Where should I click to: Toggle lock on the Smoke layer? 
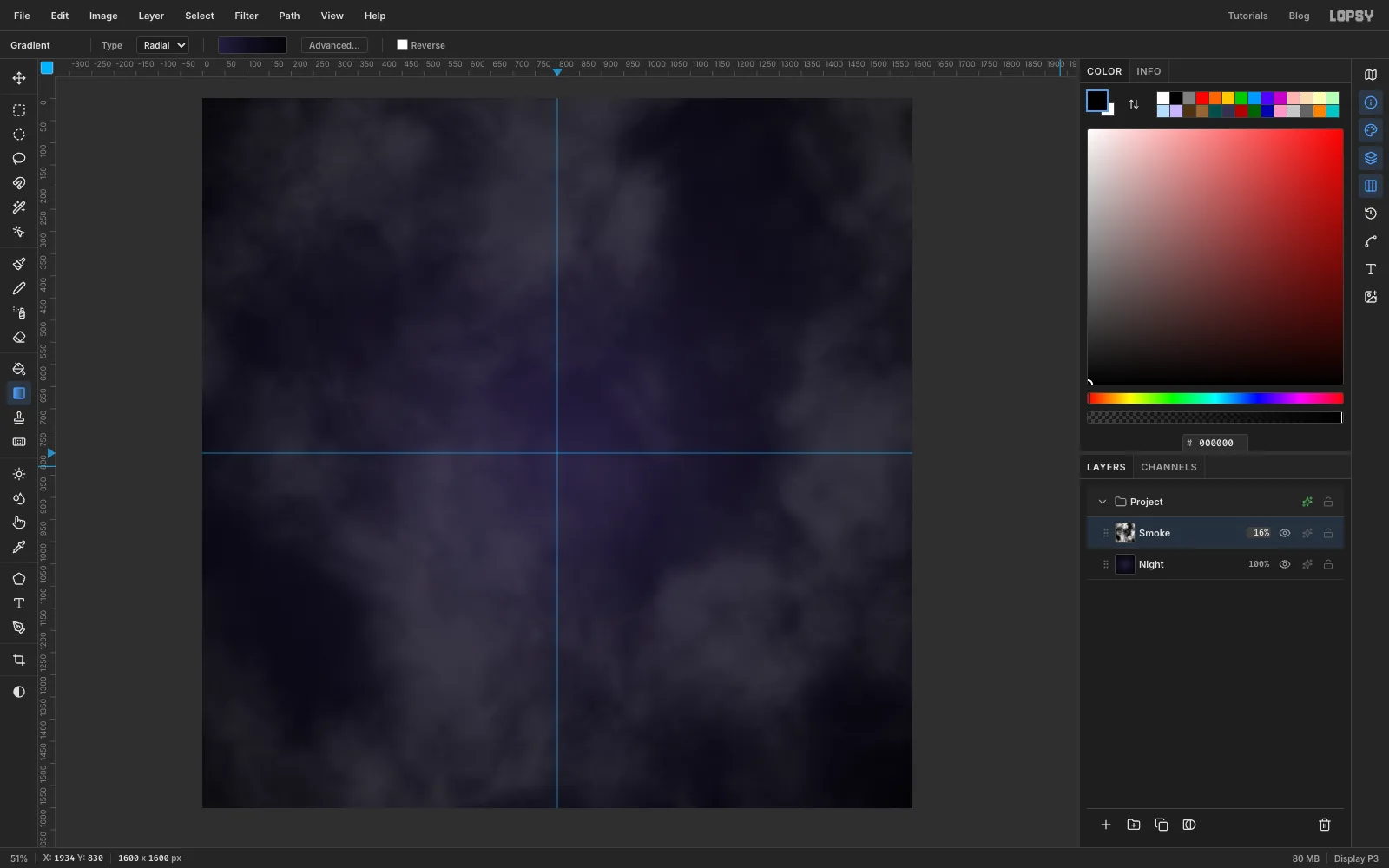point(1328,533)
